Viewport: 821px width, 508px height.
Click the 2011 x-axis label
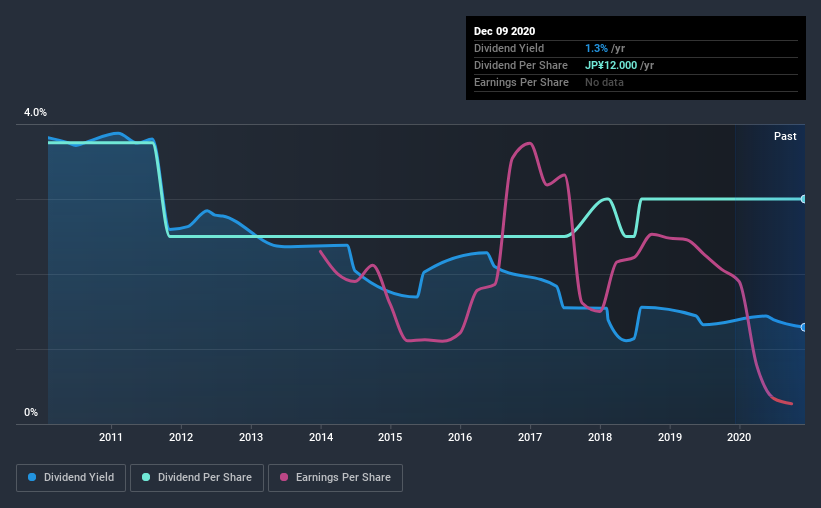[x=110, y=437]
